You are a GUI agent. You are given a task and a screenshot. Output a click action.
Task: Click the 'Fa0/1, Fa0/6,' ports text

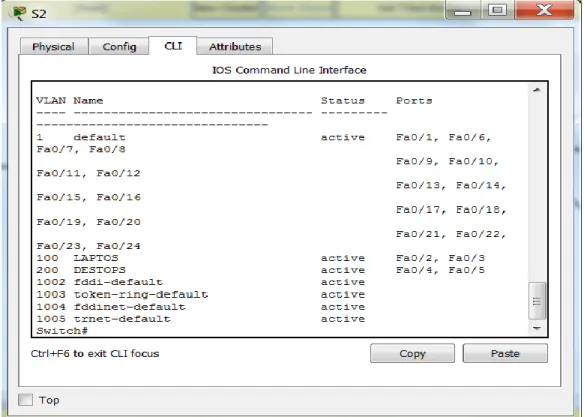pos(444,137)
